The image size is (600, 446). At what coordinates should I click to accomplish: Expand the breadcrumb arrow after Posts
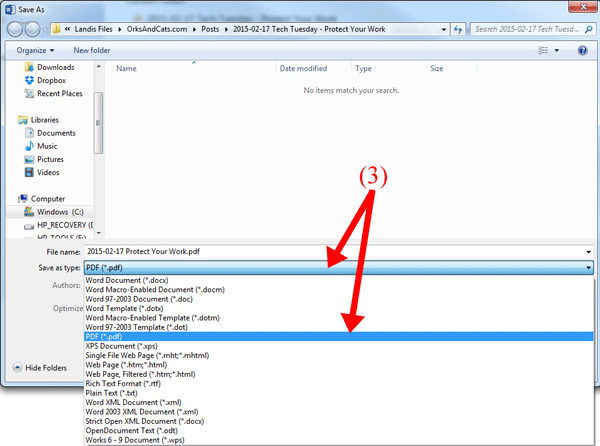pyautogui.click(x=226, y=29)
